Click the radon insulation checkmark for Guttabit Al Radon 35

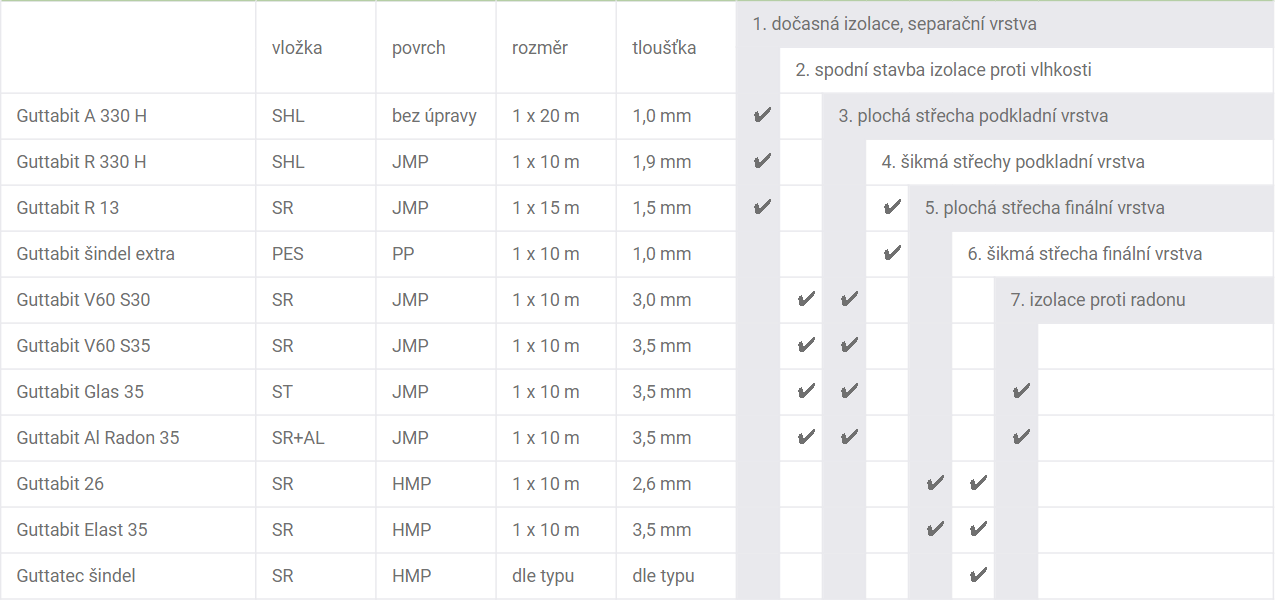[1021, 438]
